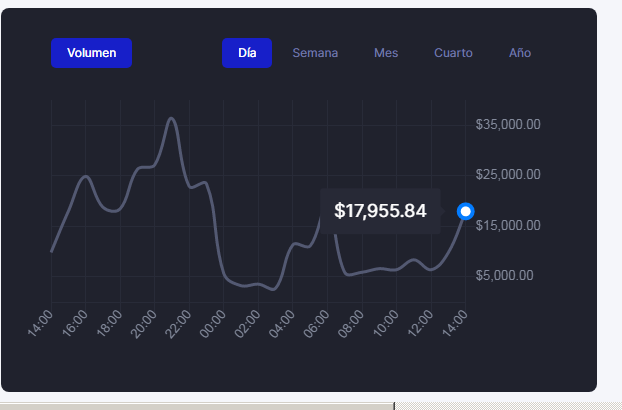This screenshot has height=410, width=622.
Task: Click the blue data point marker
Action: [465, 211]
